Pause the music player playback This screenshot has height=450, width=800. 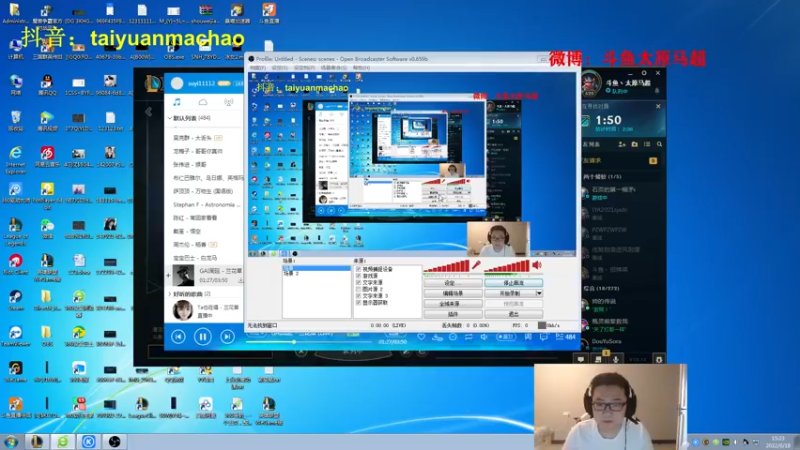[203, 336]
